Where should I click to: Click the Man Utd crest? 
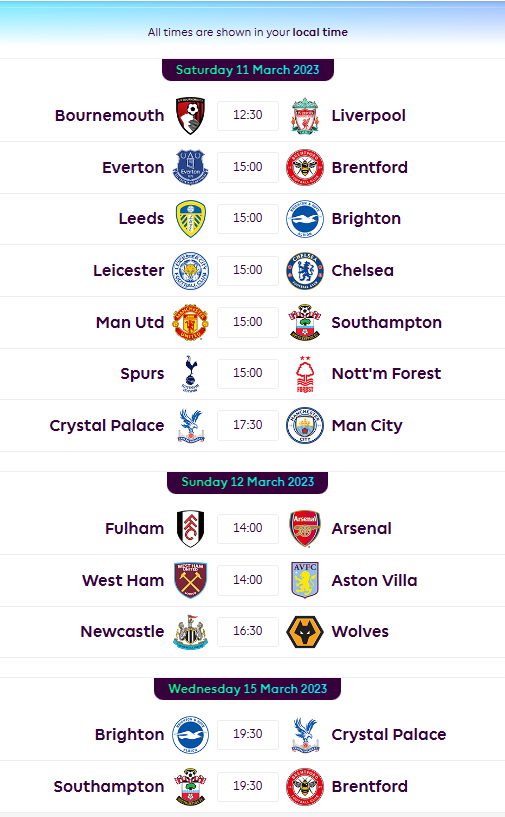190,323
